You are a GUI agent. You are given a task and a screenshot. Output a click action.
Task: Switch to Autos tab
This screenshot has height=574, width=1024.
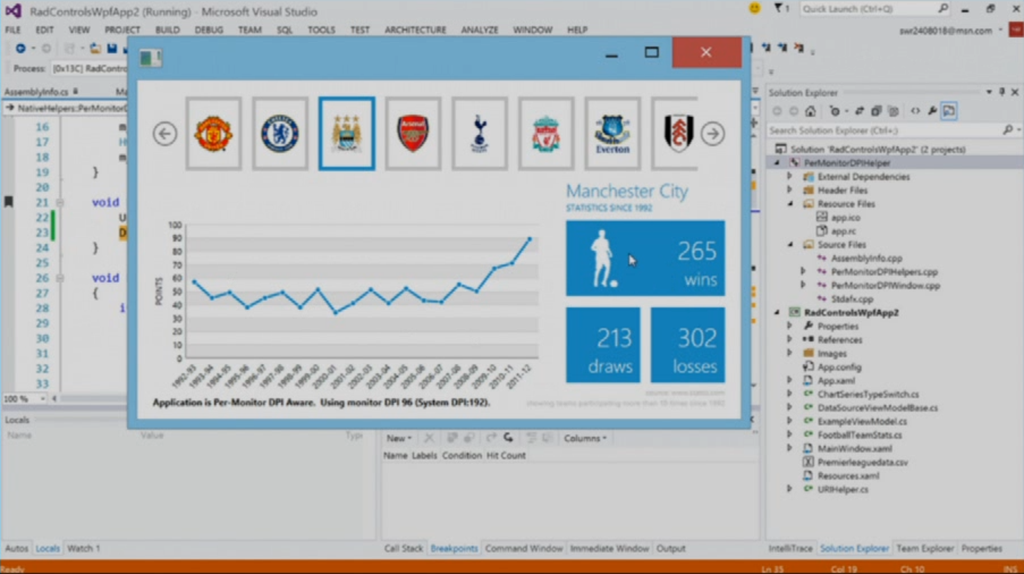click(16, 549)
